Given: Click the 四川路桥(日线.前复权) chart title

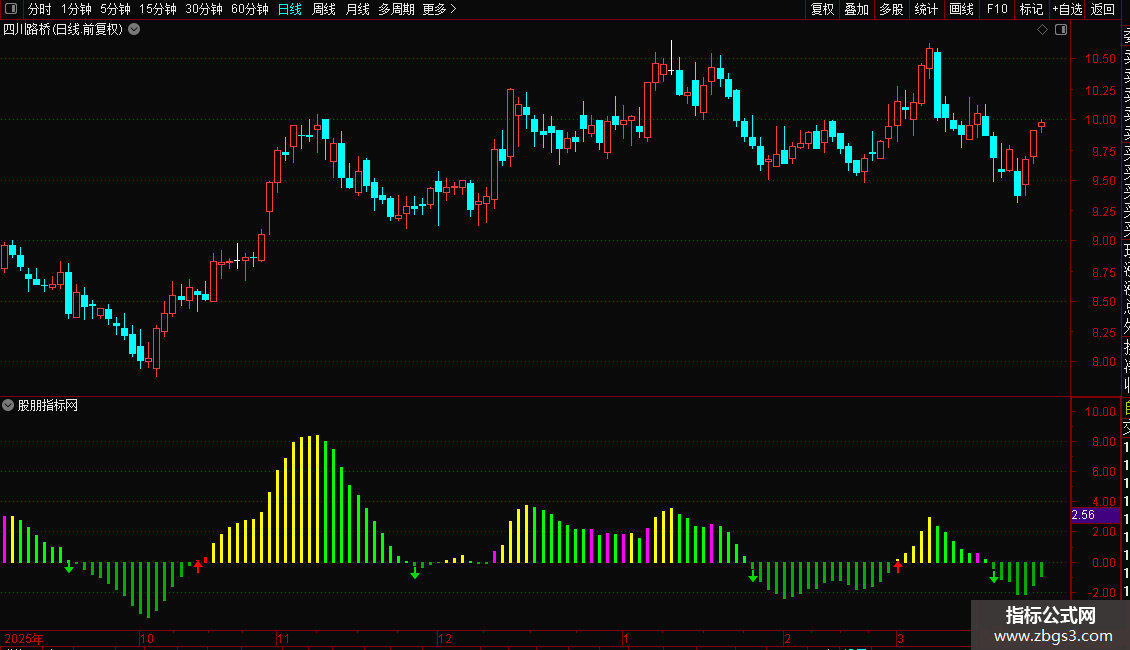Looking at the screenshot, I should click(x=63, y=30).
